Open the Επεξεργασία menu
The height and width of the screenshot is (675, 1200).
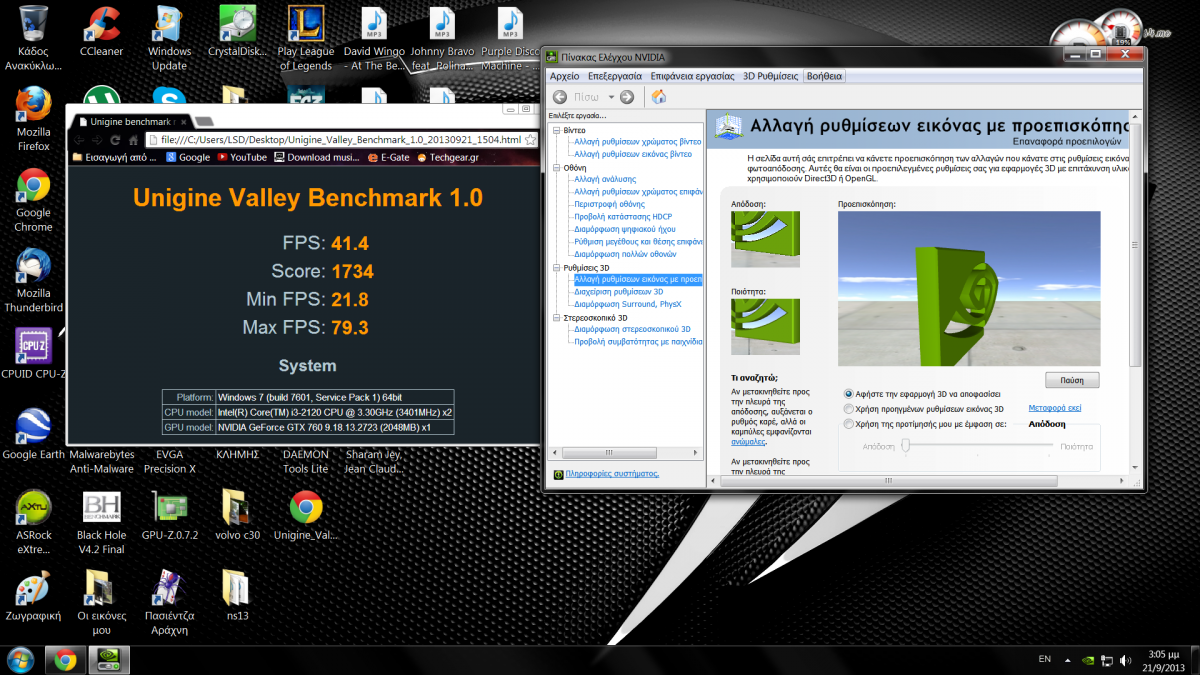[615, 75]
